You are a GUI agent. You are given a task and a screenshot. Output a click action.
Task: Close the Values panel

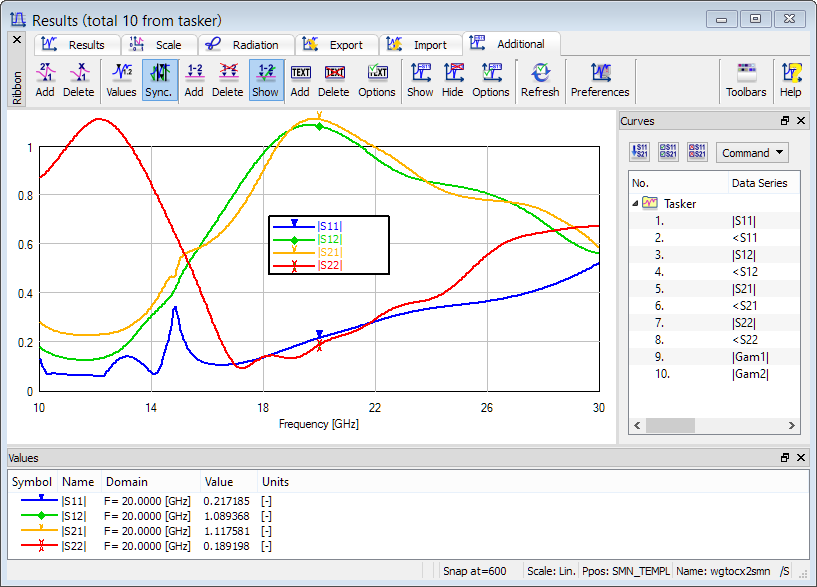coord(801,457)
